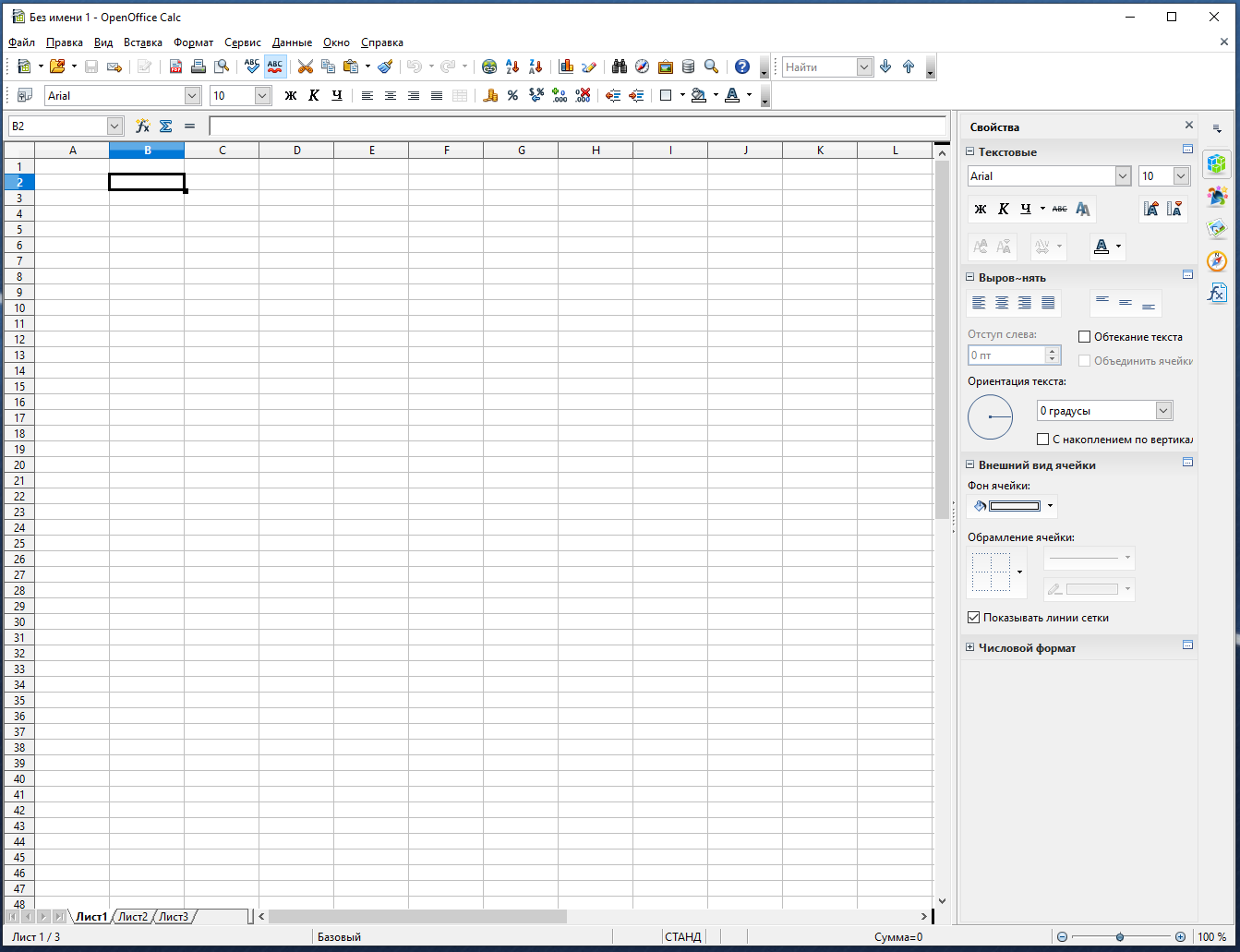Toggle Bold Ж in formatting toolbar
The height and width of the screenshot is (952, 1240).
point(291,95)
